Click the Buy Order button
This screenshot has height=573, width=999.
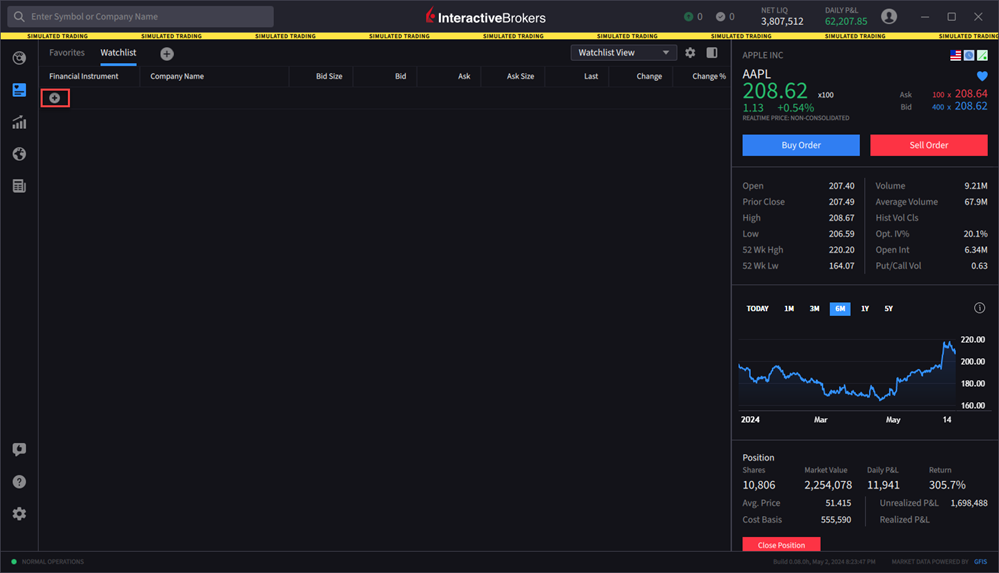801,145
